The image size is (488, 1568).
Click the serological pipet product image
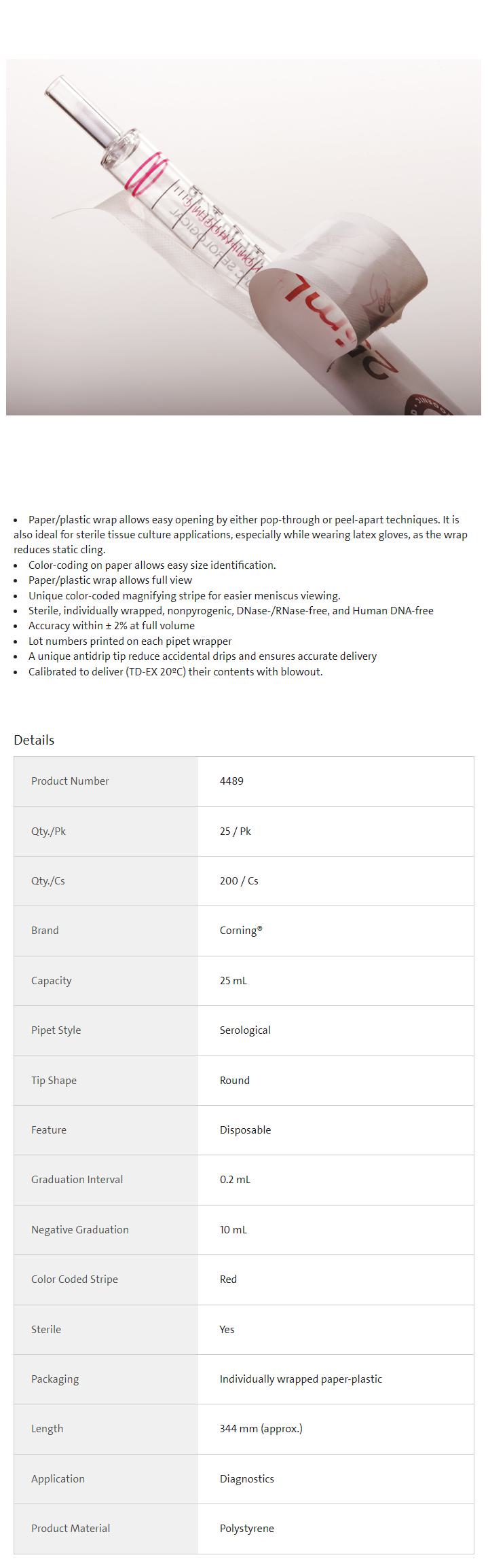point(243,237)
